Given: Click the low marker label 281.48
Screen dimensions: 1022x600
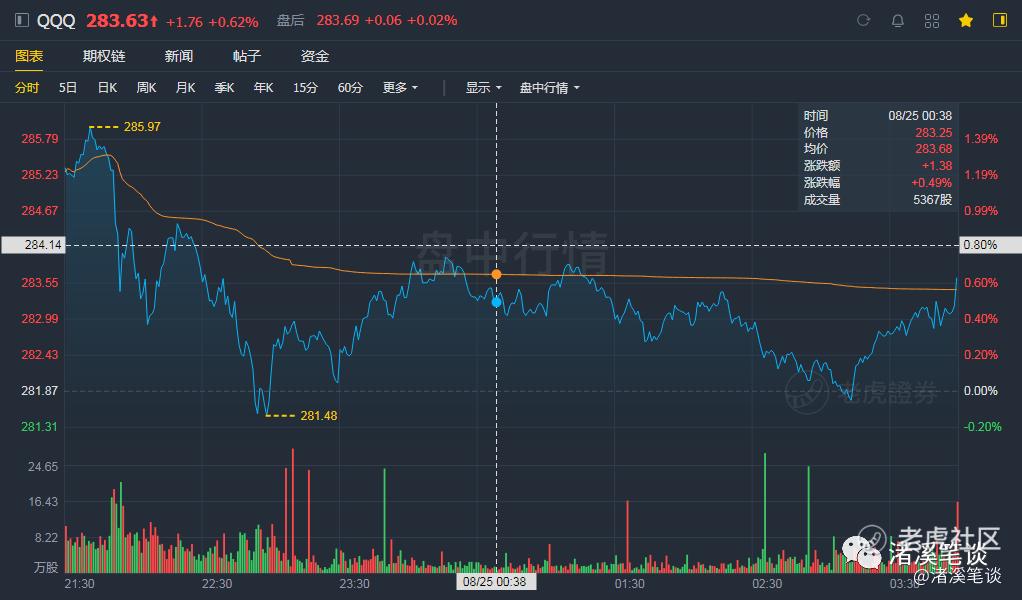Looking at the screenshot, I should point(319,416).
